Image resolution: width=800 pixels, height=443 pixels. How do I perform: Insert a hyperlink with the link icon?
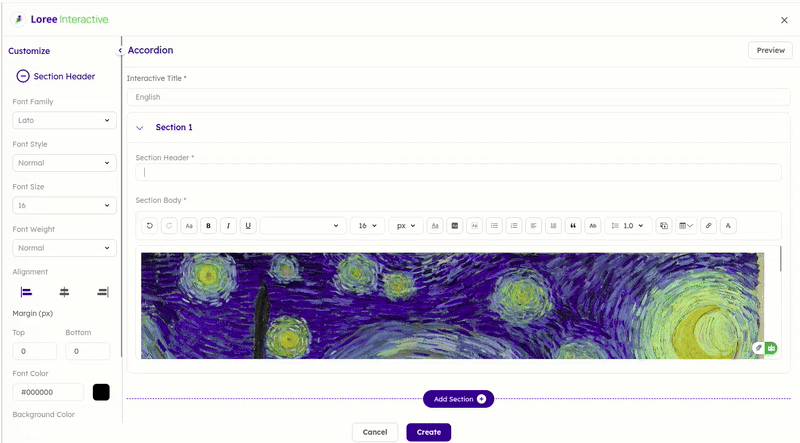tap(709, 226)
